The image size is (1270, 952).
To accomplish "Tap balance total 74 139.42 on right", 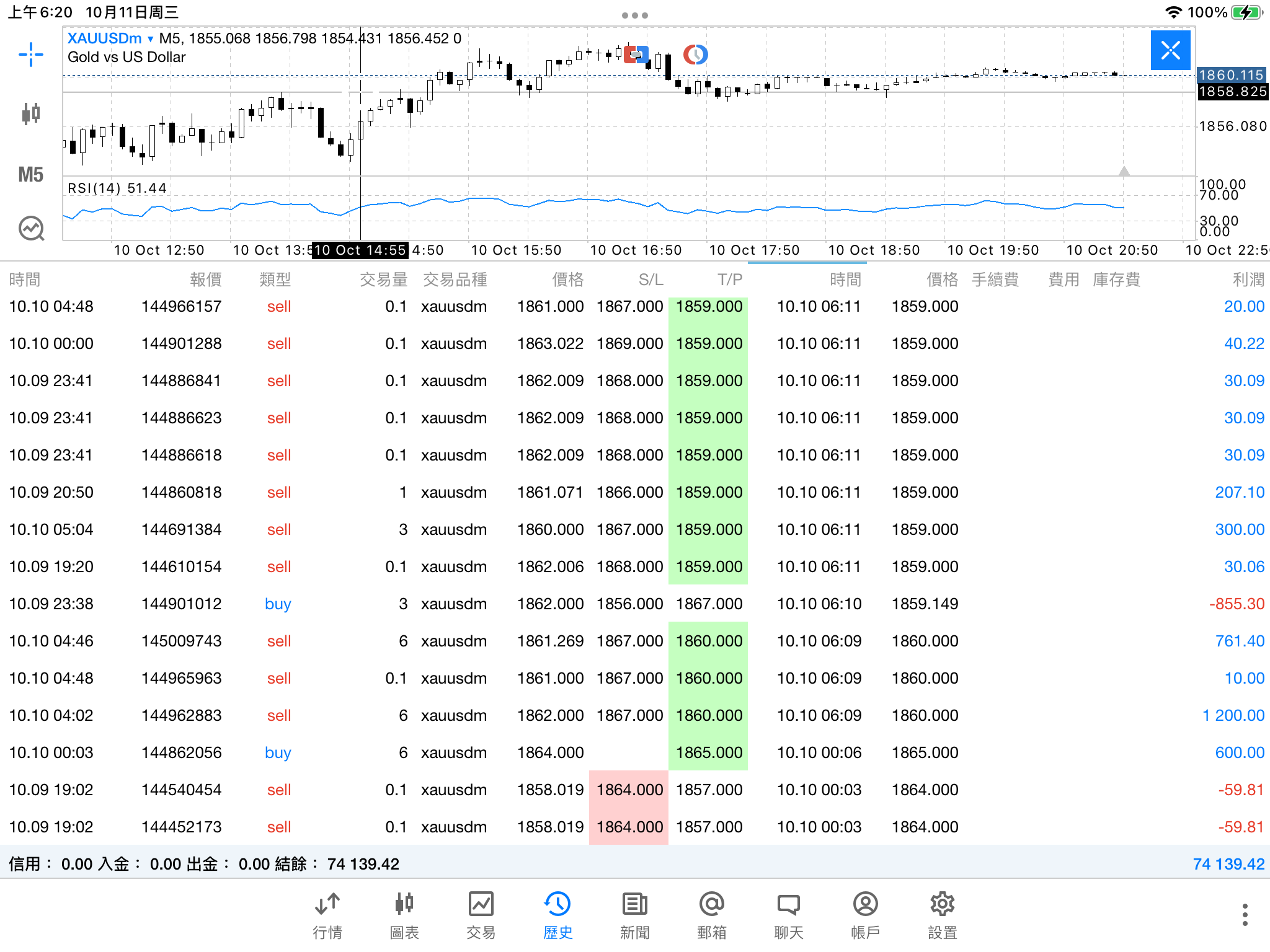I will (1228, 864).
